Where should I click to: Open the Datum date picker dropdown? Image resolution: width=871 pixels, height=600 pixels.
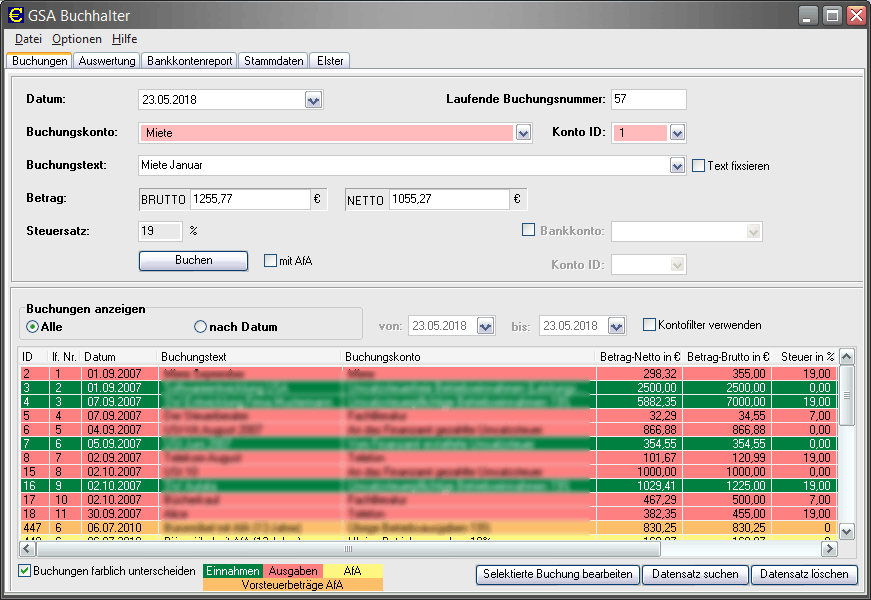(313, 100)
